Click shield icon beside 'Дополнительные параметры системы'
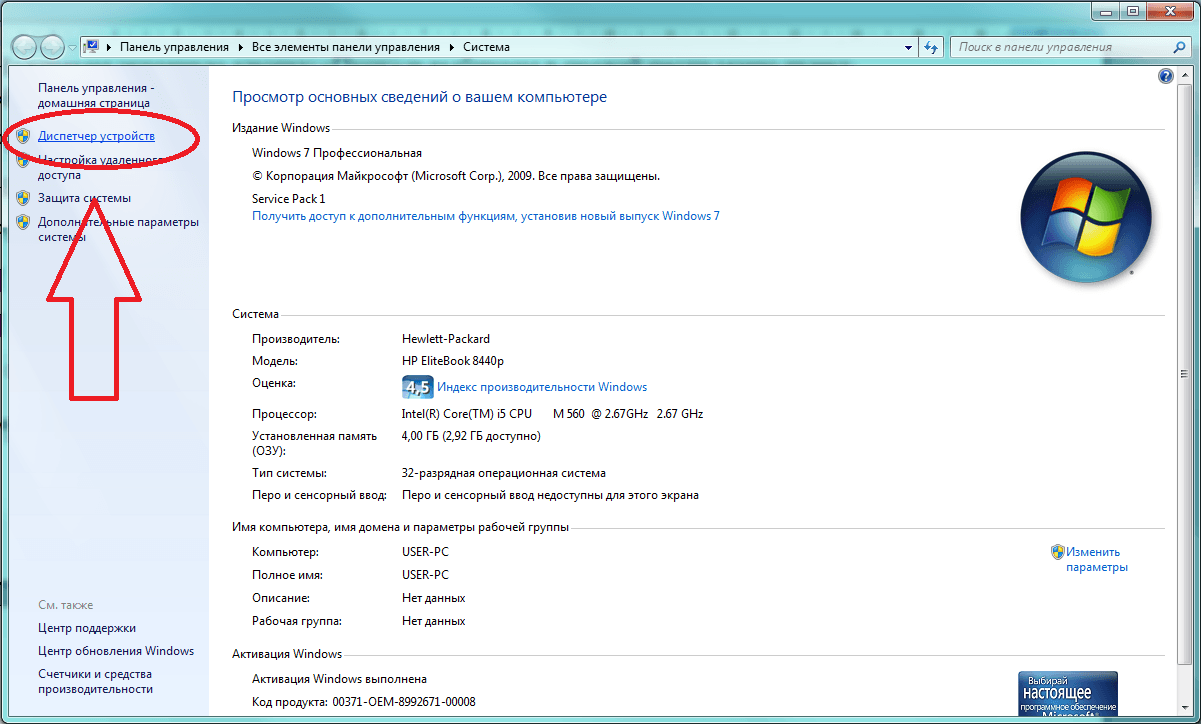This screenshot has height=724, width=1201. point(24,222)
